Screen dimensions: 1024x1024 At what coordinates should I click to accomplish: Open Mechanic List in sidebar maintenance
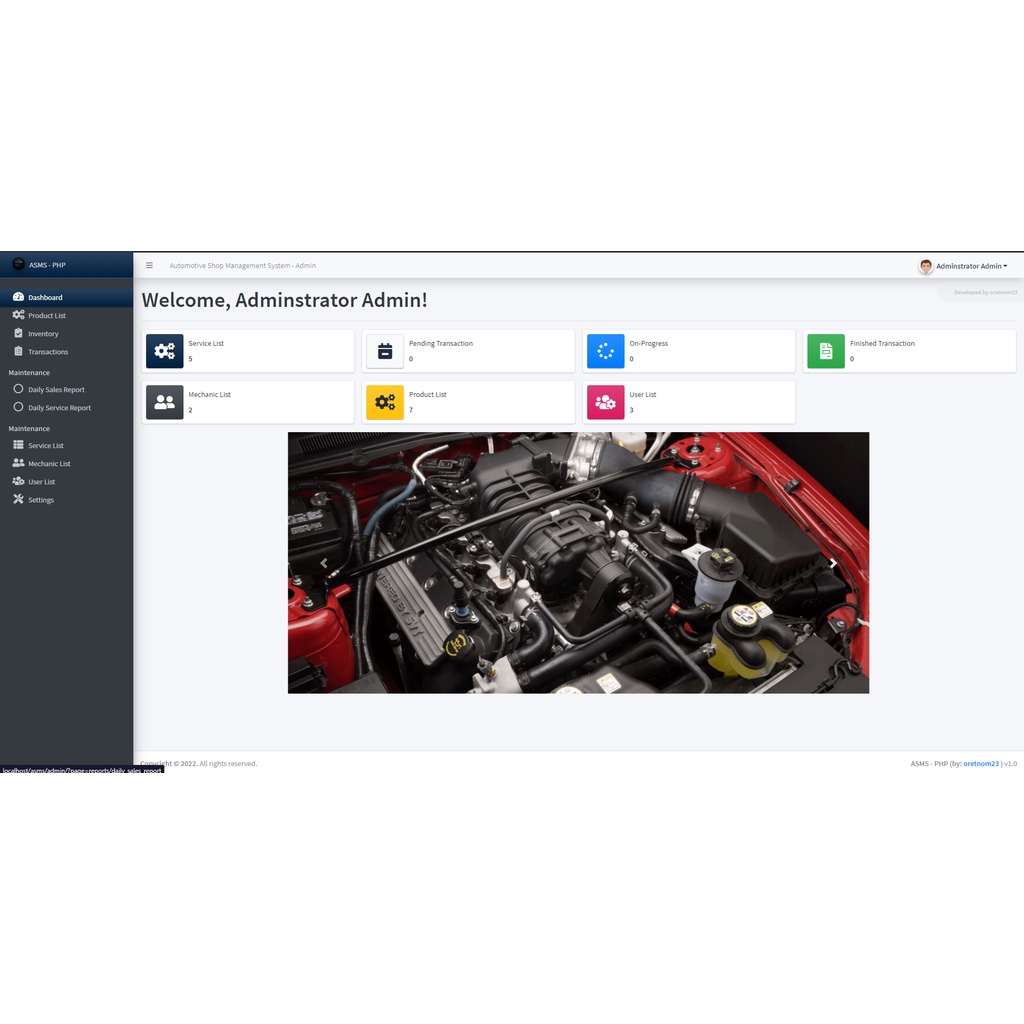(x=49, y=464)
